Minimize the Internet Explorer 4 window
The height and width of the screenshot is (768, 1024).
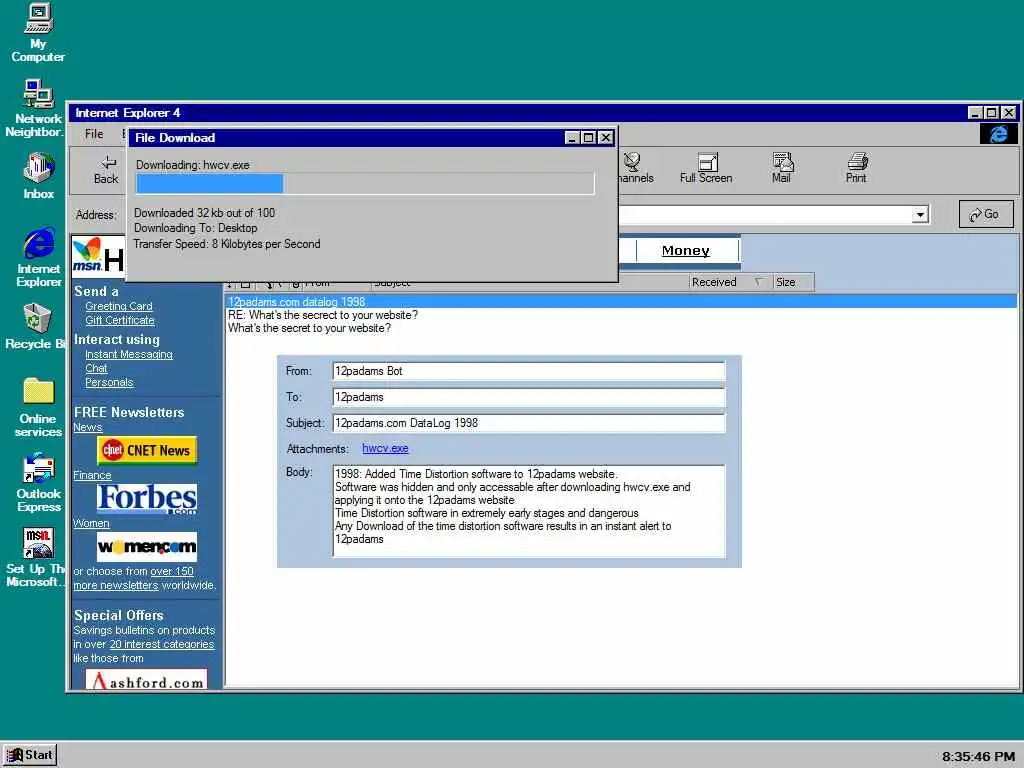975,113
